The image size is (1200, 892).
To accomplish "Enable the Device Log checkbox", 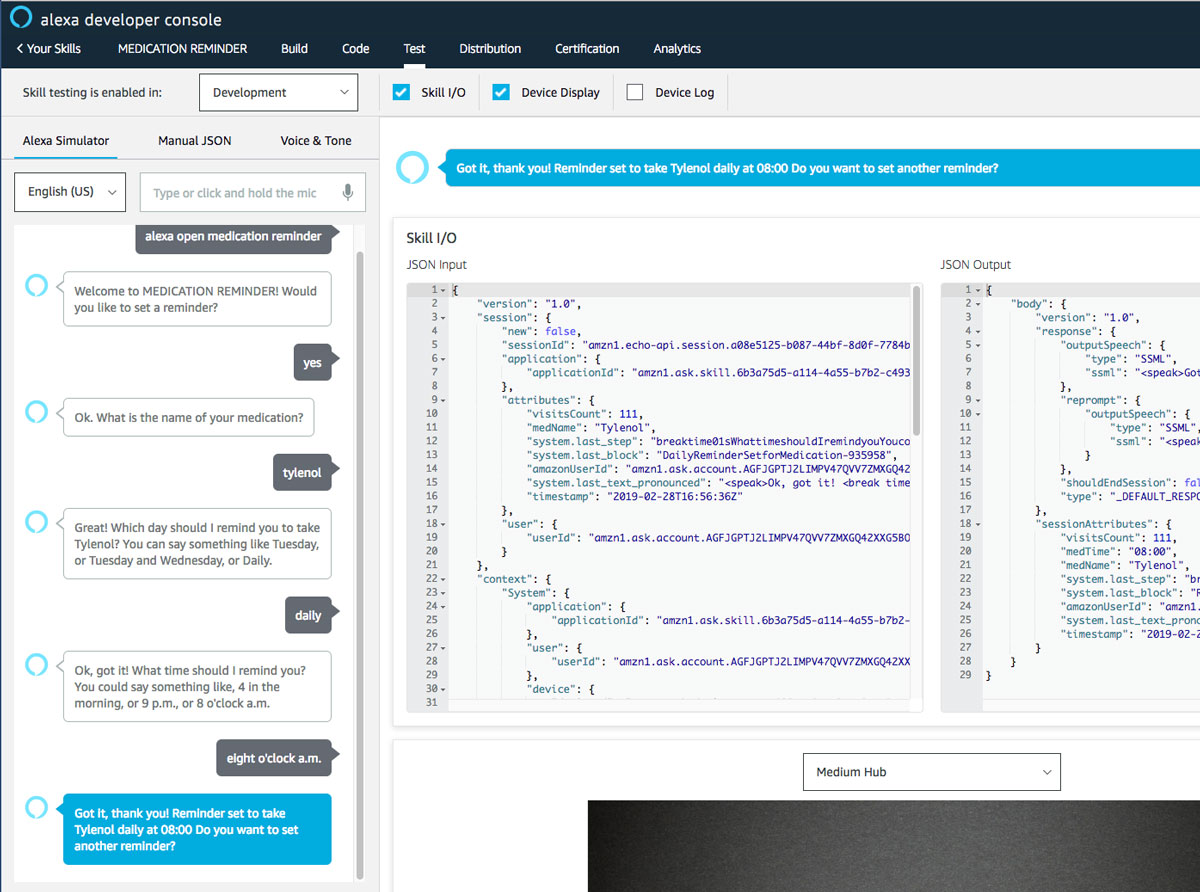I will click(635, 92).
